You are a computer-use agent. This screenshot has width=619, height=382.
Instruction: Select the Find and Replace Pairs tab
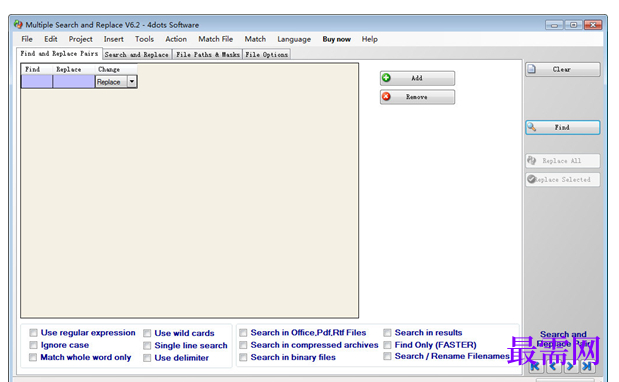[x=59, y=53]
